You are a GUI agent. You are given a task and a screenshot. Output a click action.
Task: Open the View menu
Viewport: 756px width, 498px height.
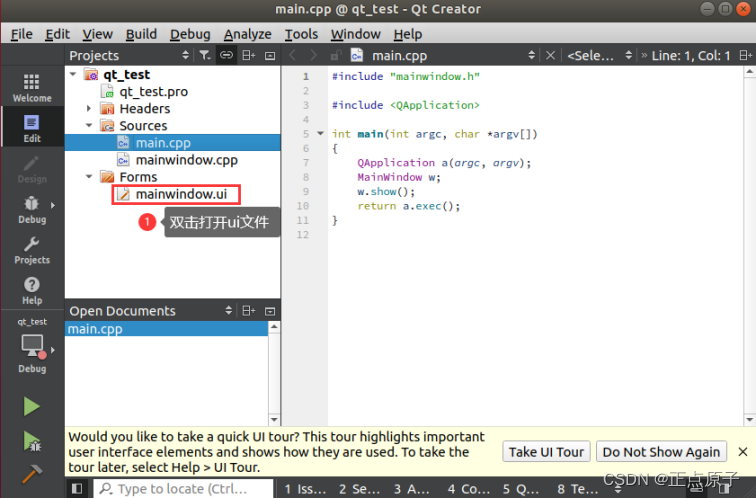tap(97, 34)
